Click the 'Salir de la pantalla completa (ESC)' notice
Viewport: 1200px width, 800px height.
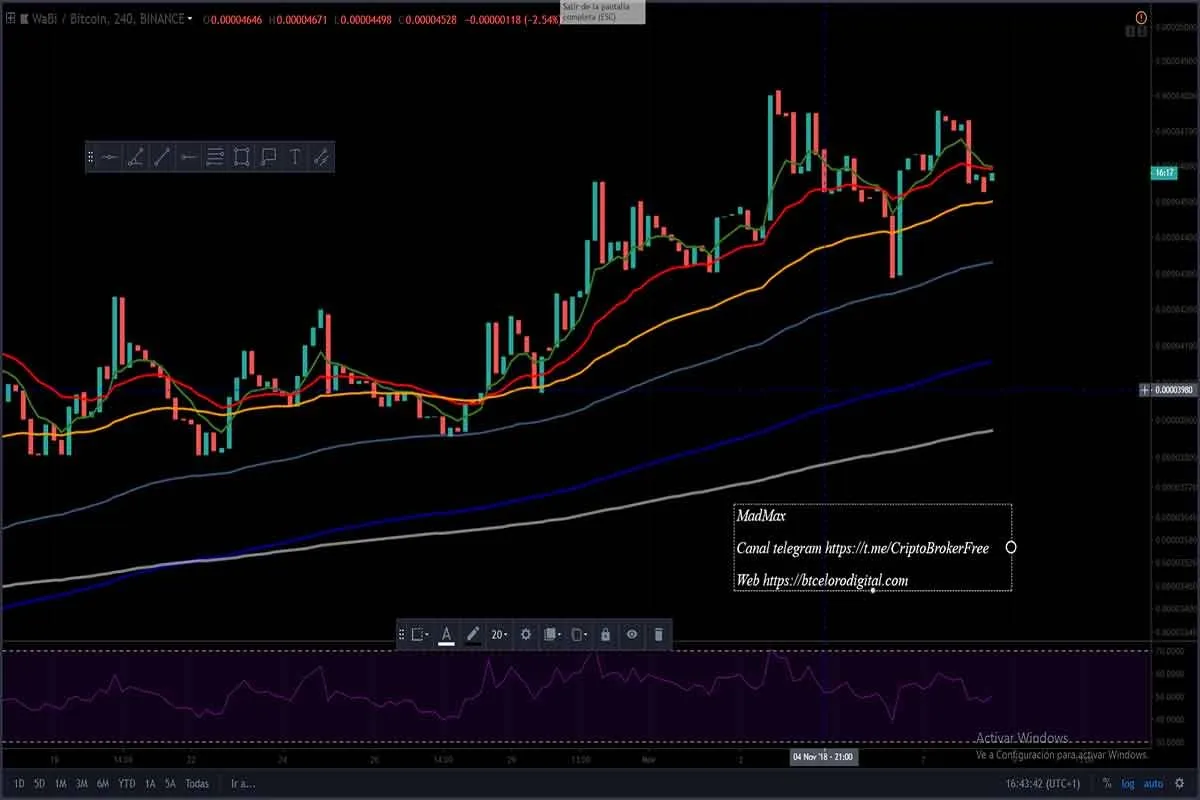(x=603, y=12)
